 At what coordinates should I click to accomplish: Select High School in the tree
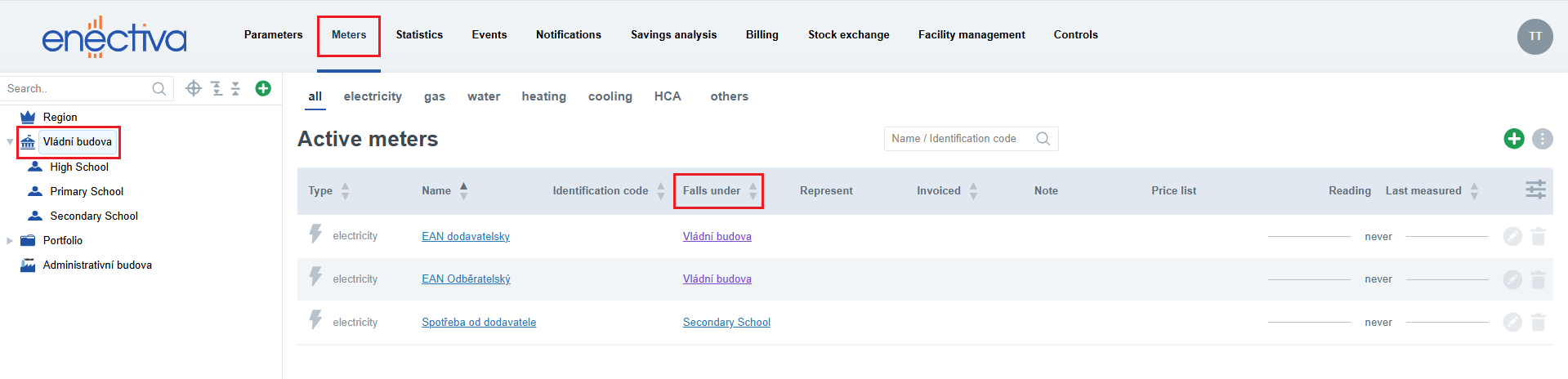pos(79,167)
